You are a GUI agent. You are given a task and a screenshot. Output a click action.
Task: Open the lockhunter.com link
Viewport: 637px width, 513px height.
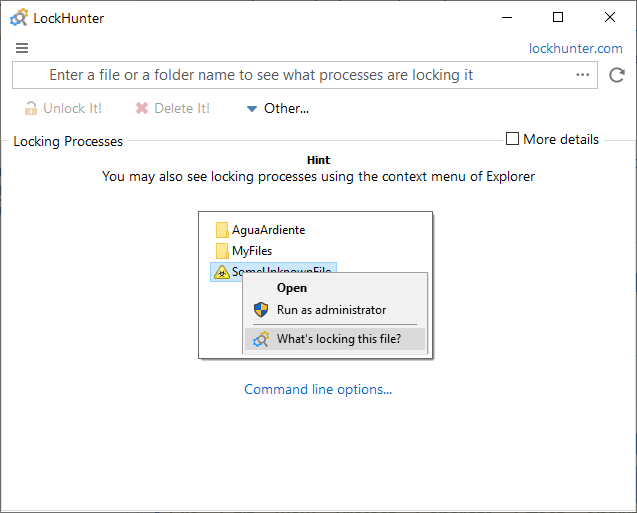point(575,48)
